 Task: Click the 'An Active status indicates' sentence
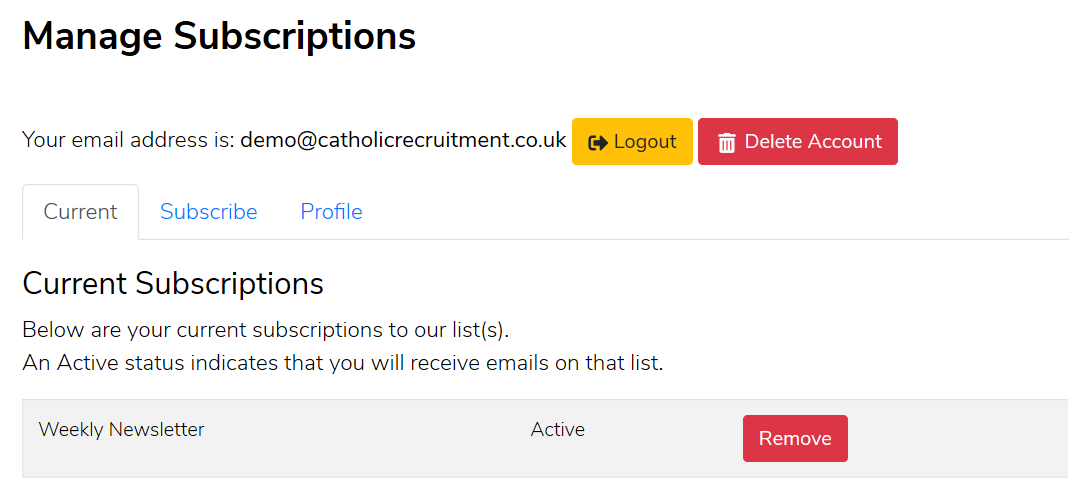pyautogui.click(x=343, y=363)
